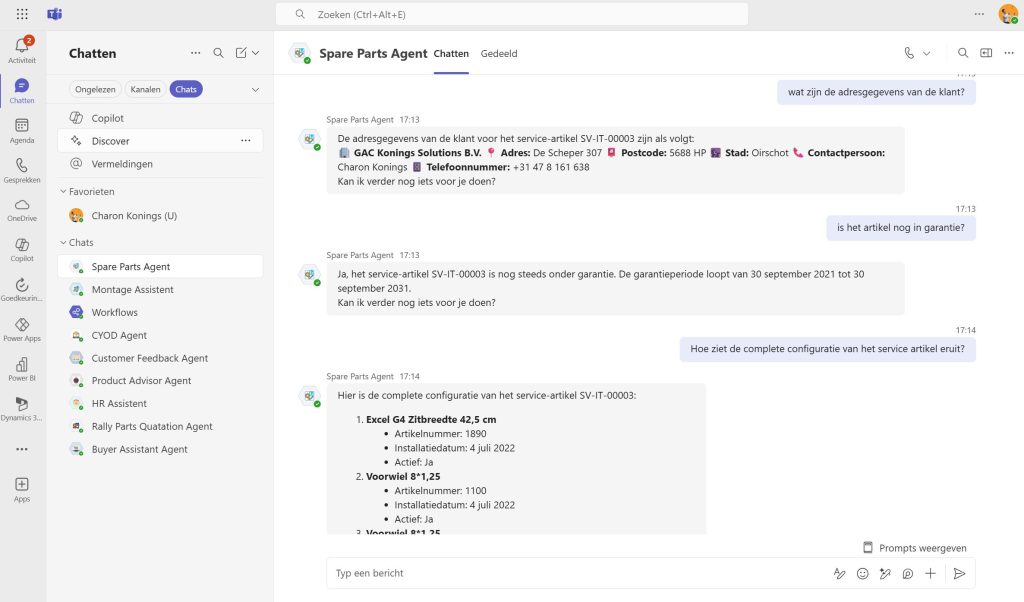Open Power BI from the left rail
The height and width of the screenshot is (602, 1024).
tap(22, 369)
